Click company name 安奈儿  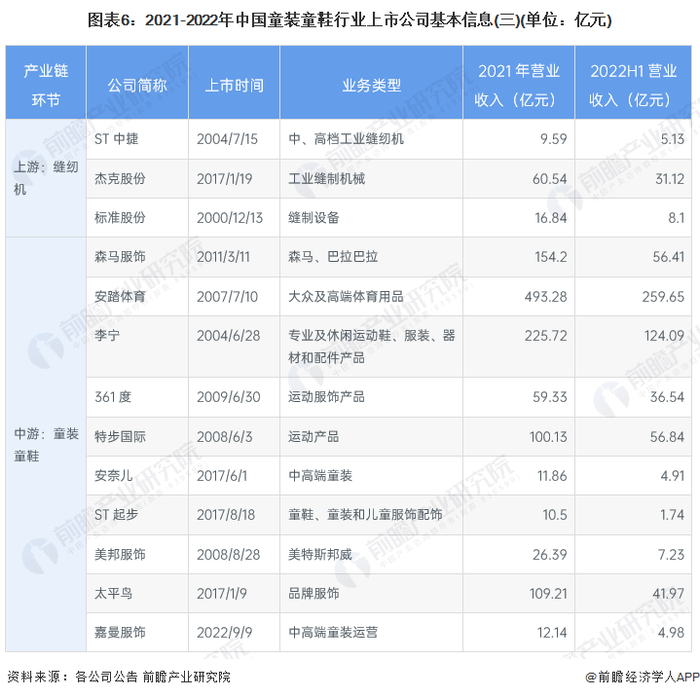click(x=113, y=476)
